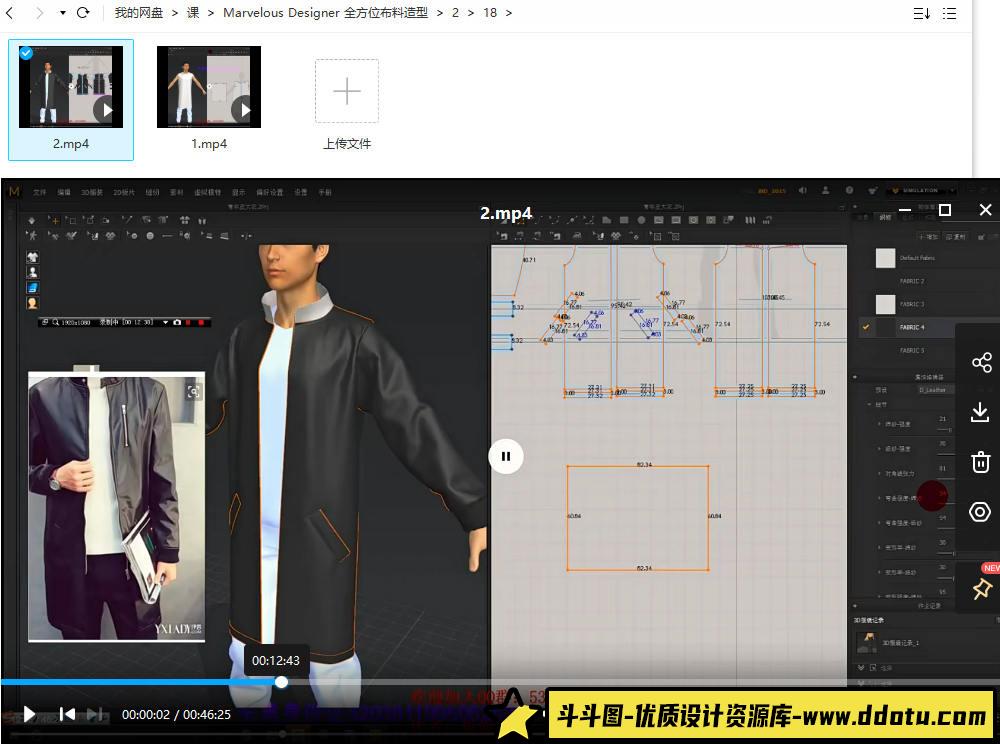Delete the file with the trash icon
This screenshot has width=1000, height=744.
tap(980, 462)
